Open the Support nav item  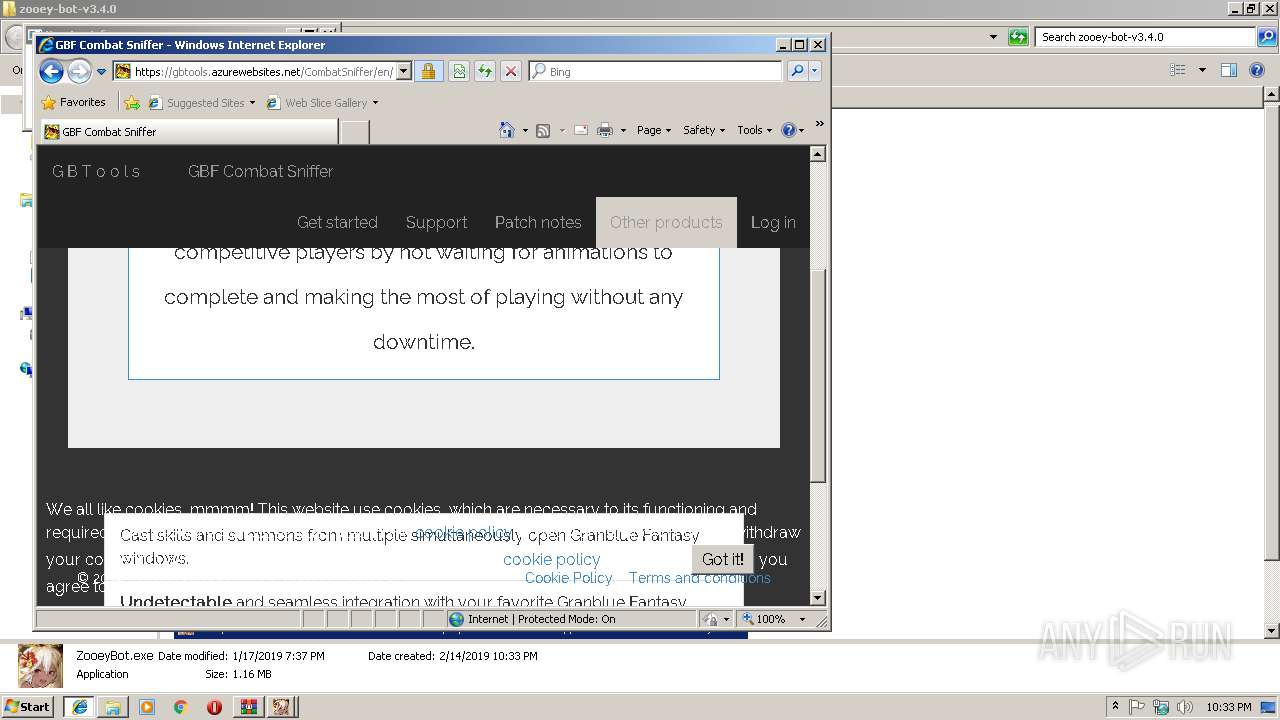(436, 222)
